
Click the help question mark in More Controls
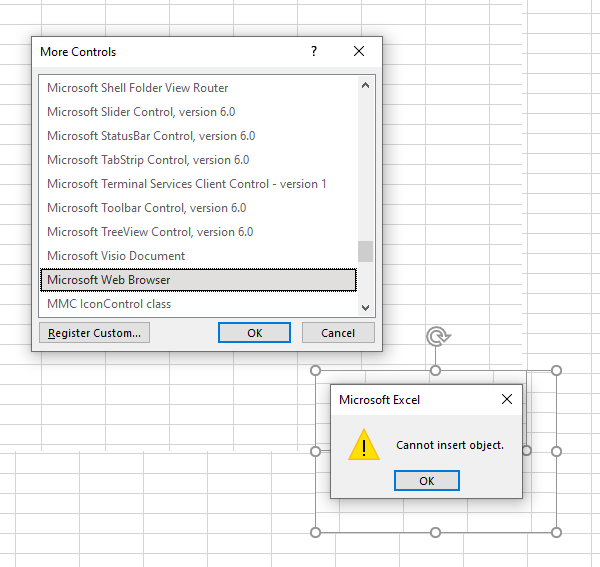(314, 51)
